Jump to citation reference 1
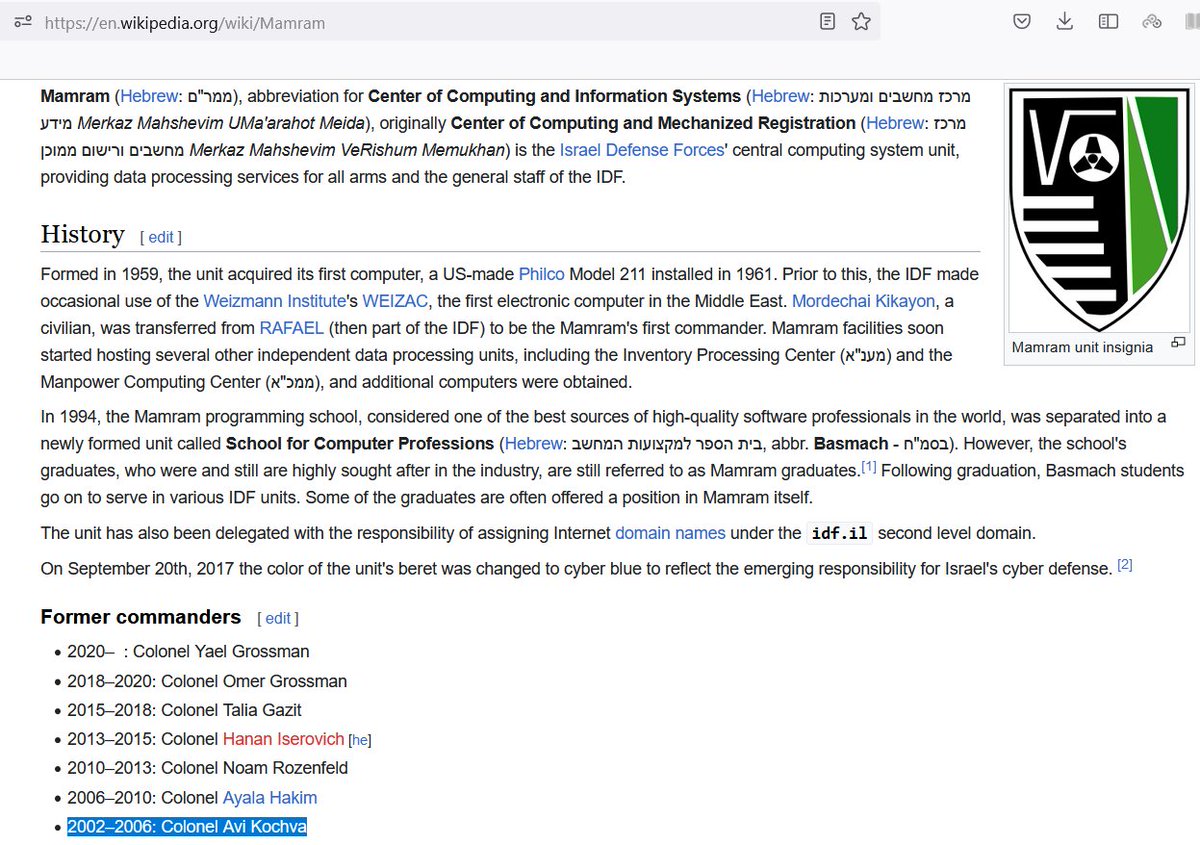Viewport: 1200px width, 845px height. pyautogui.click(x=869, y=466)
